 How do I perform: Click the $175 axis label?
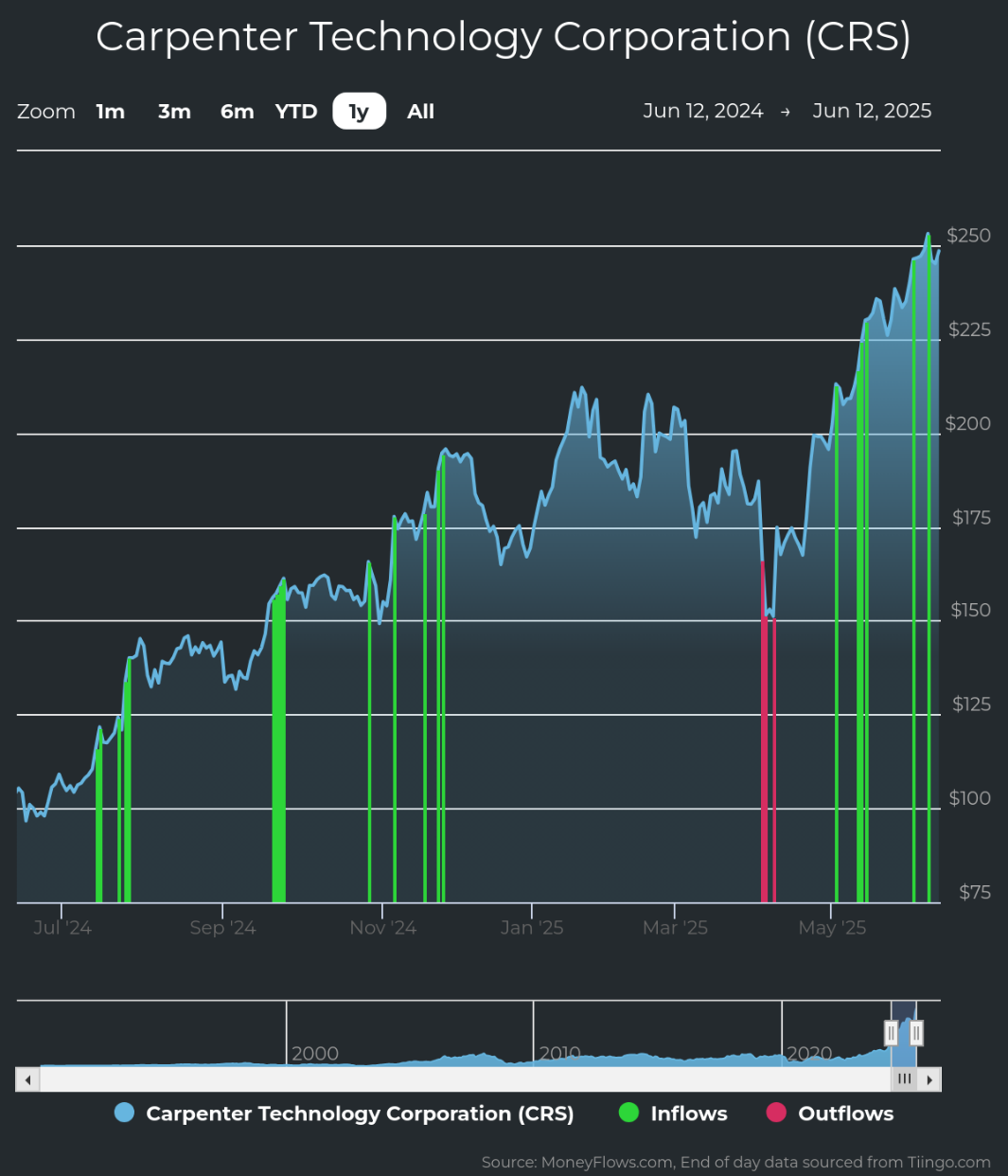click(x=972, y=517)
